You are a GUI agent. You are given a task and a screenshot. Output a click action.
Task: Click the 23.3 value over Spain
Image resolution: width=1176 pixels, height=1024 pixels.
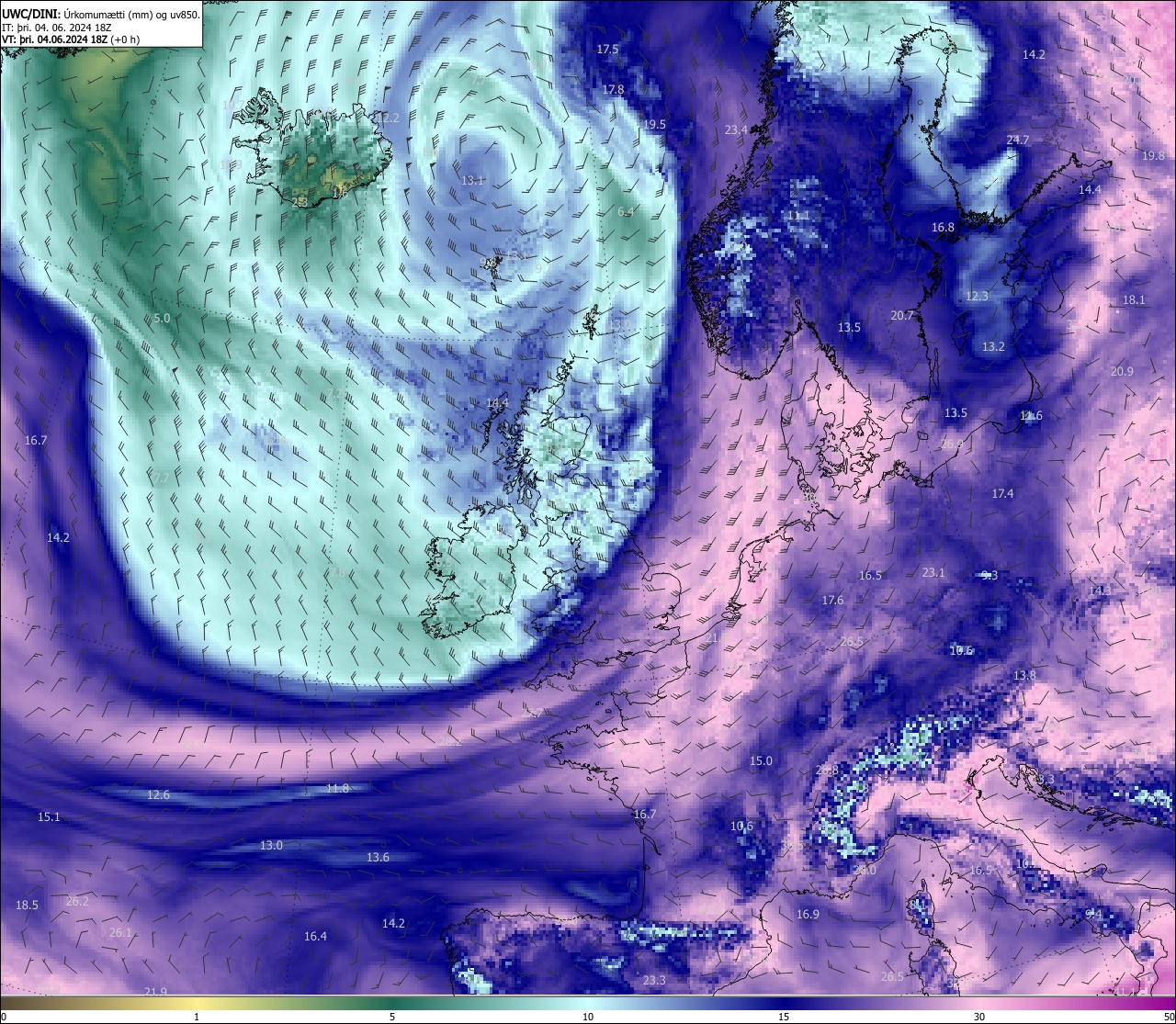tap(654, 981)
